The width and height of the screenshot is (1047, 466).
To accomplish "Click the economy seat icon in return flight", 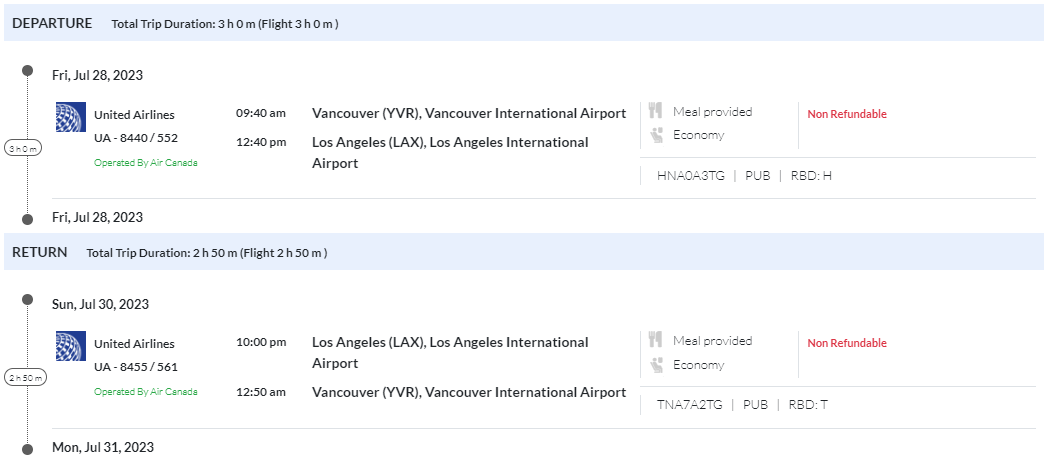I will 656,365.
